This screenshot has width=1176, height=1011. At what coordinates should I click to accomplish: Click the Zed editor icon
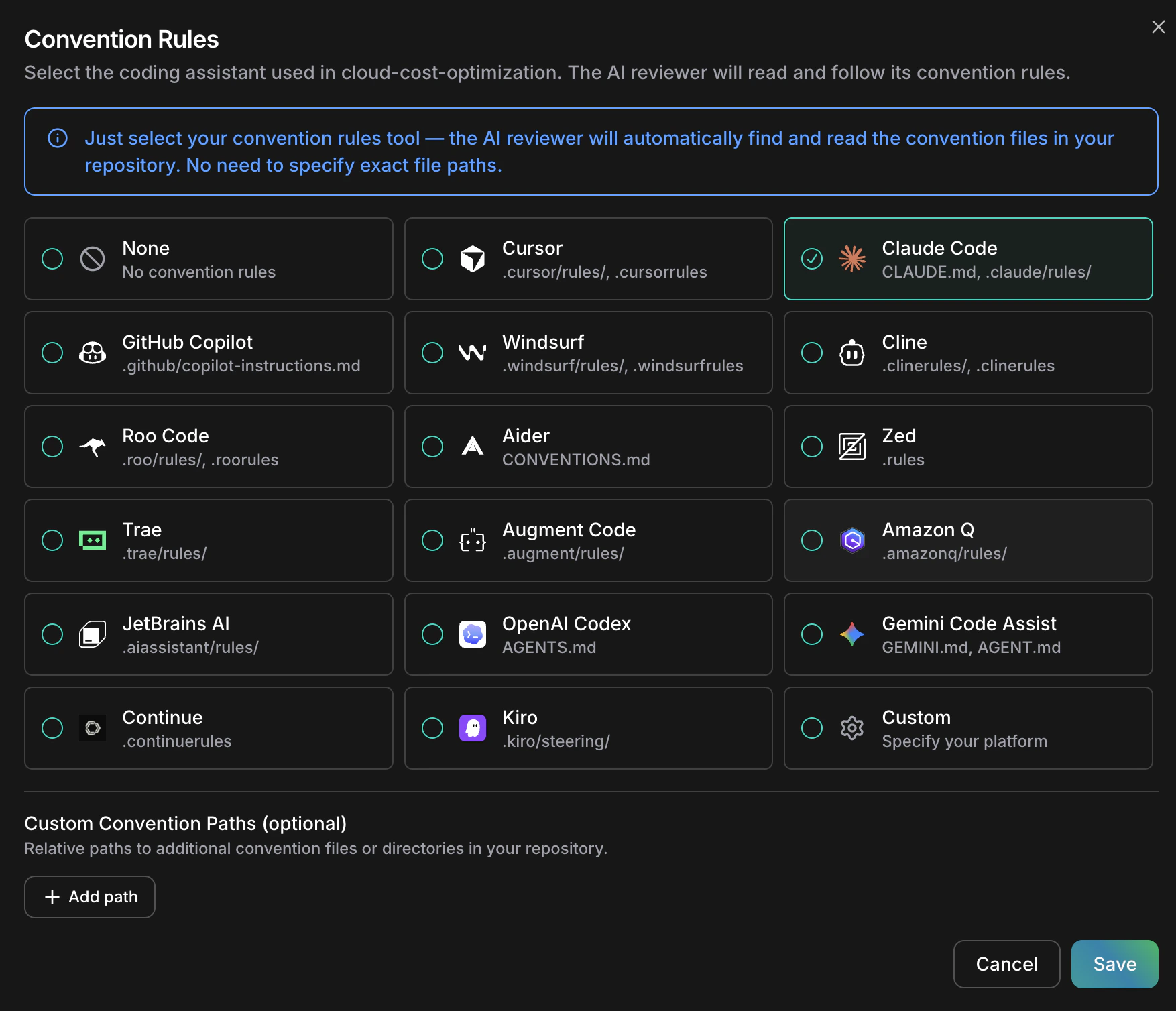click(852, 447)
